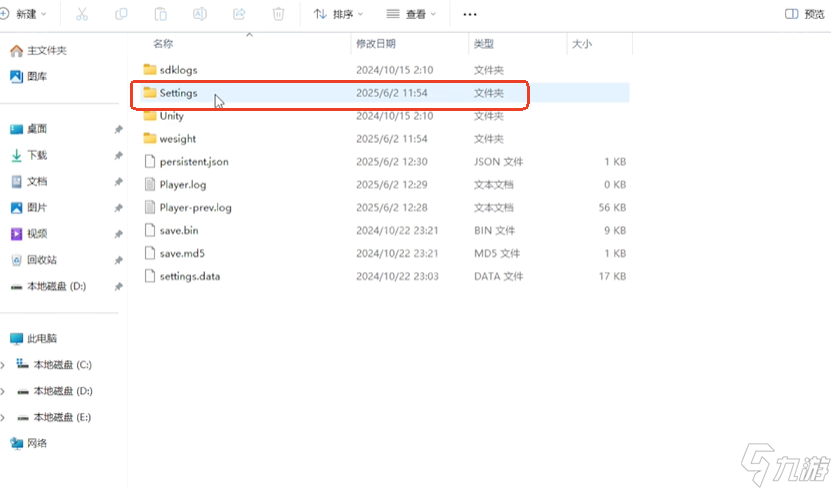Expand Local Disk (C:) tree node
Image resolution: width=831 pixels, height=488 pixels.
pyautogui.click(x=3, y=365)
